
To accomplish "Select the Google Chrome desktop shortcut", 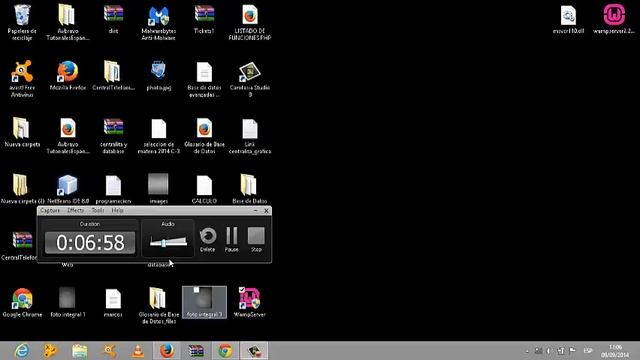I will pos(22,302).
